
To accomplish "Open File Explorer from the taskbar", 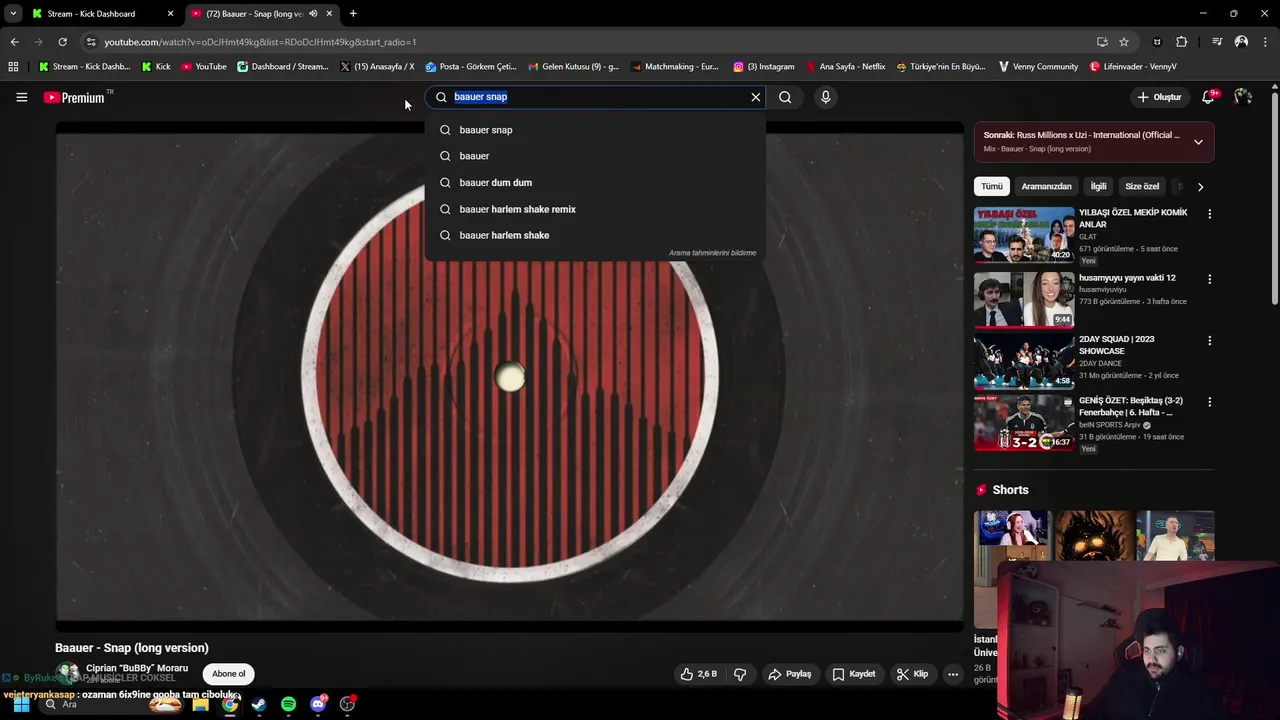I will coord(200,704).
